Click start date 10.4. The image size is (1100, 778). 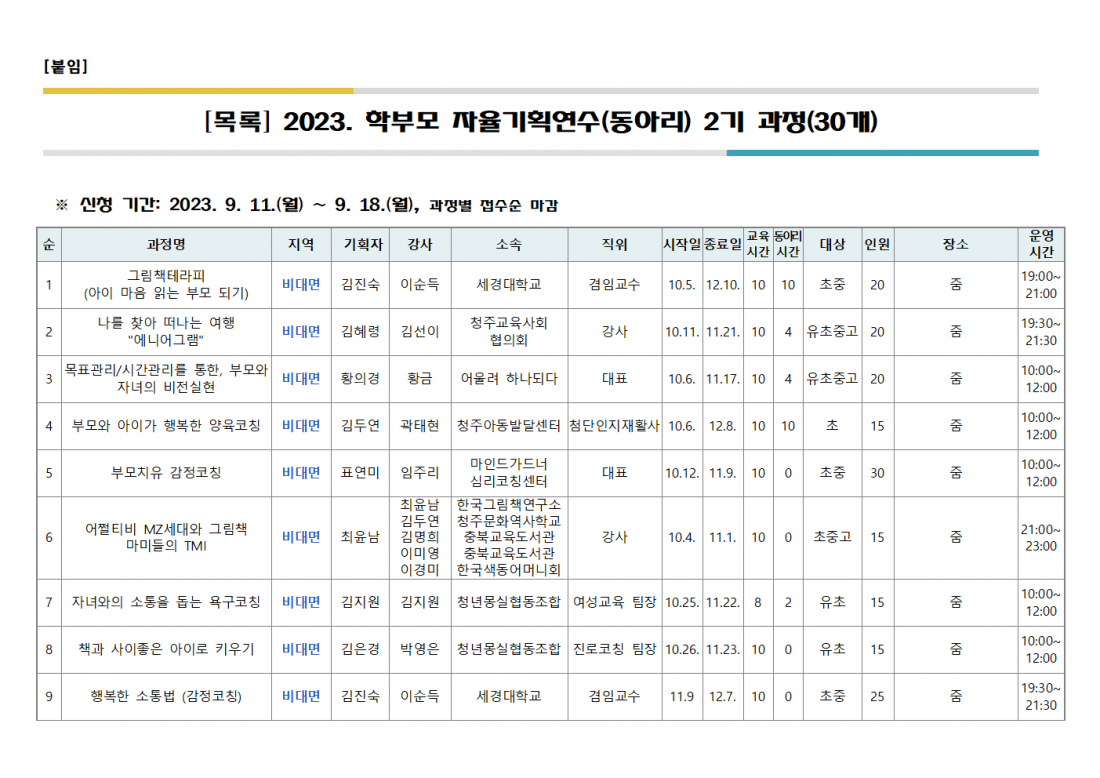pos(682,537)
